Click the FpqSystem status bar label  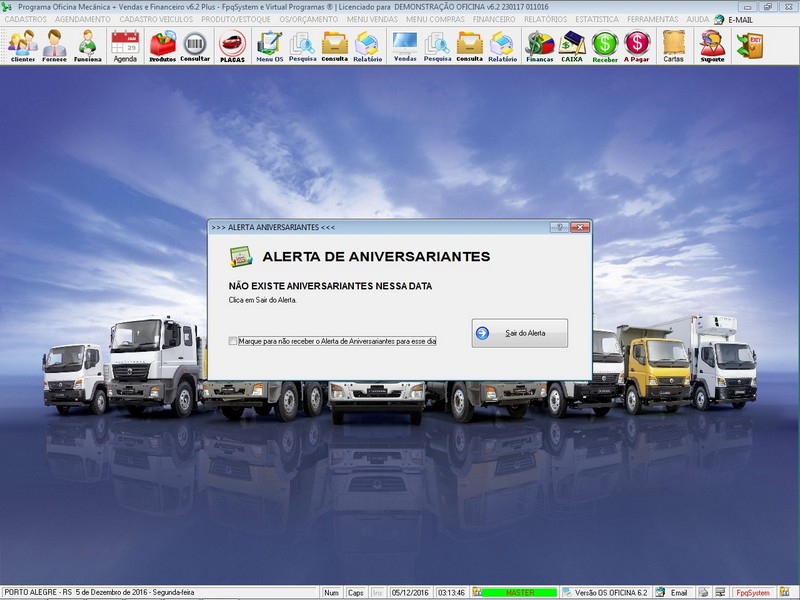pyautogui.click(x=753, y=592)
